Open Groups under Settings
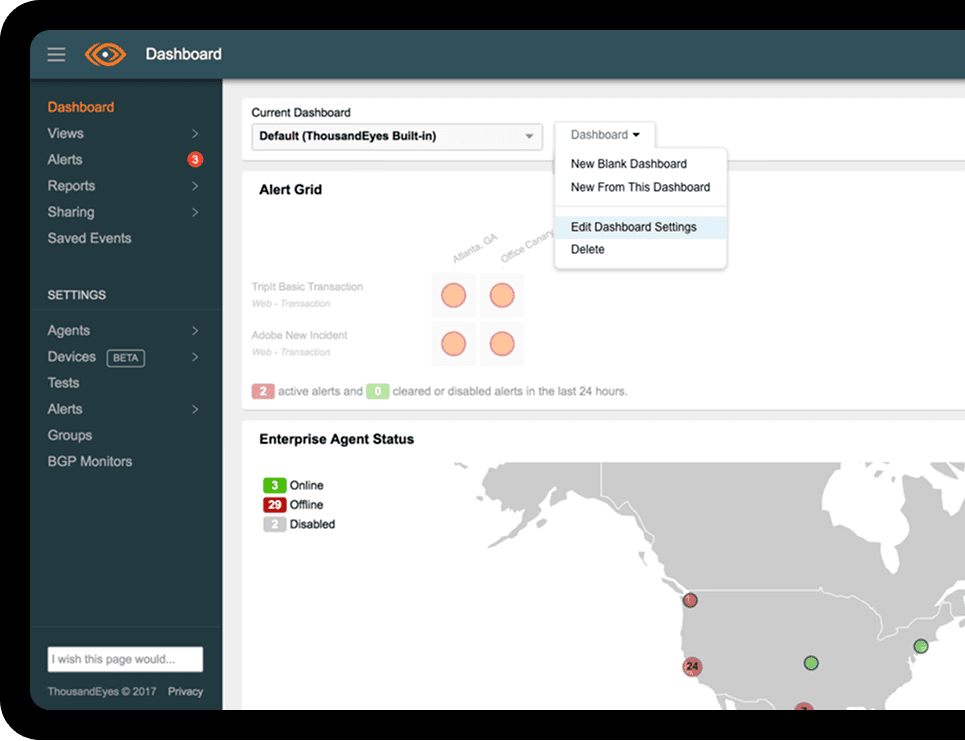 pos(70,435)
